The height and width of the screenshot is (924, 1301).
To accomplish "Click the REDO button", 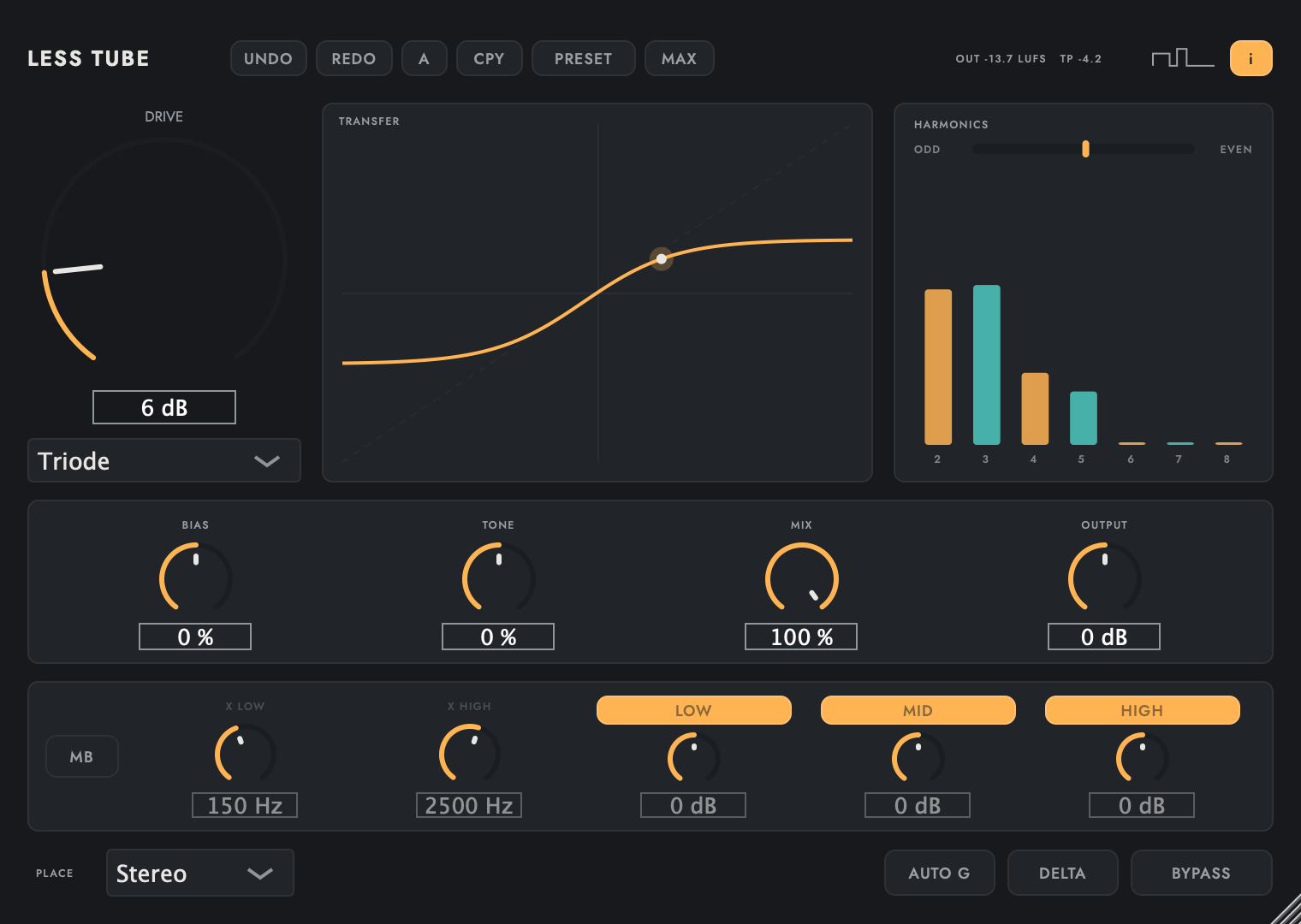I will point(353,58).
